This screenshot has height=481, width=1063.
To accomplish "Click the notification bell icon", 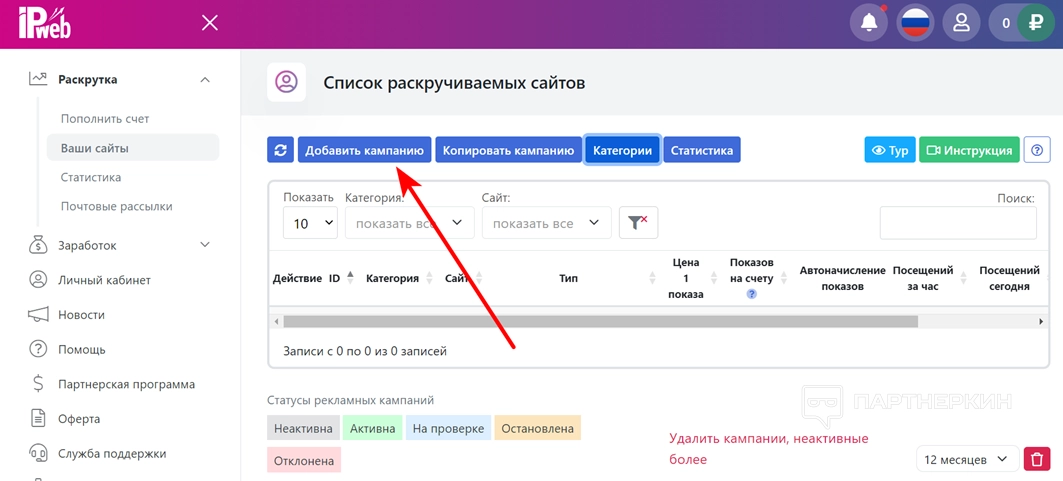I will [869, 23].
